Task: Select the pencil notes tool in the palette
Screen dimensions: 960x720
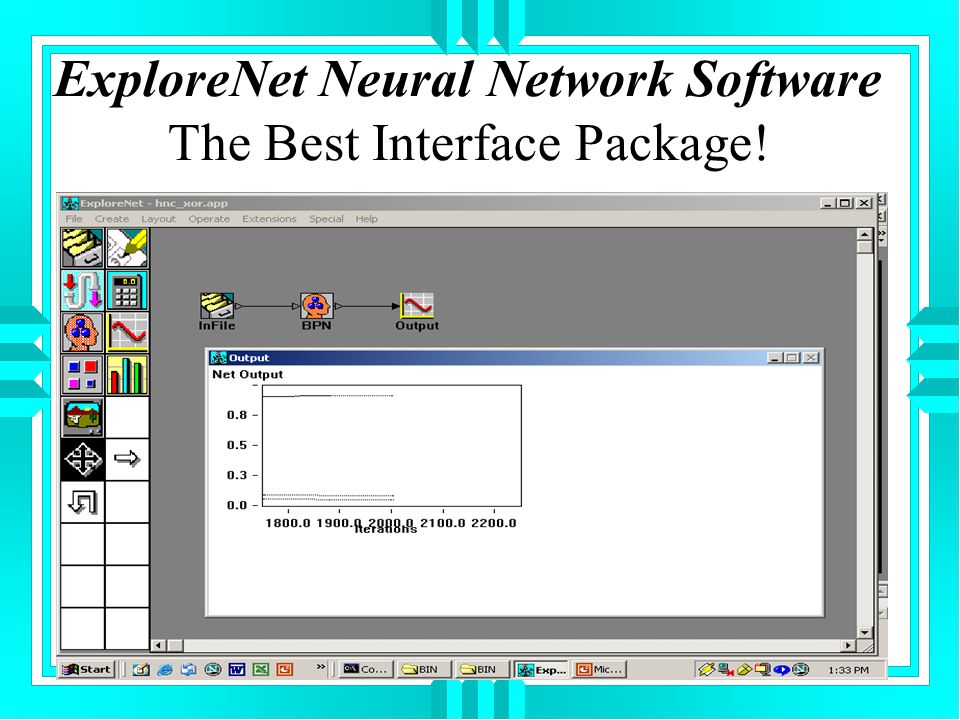Action: (x=127, y=248)
